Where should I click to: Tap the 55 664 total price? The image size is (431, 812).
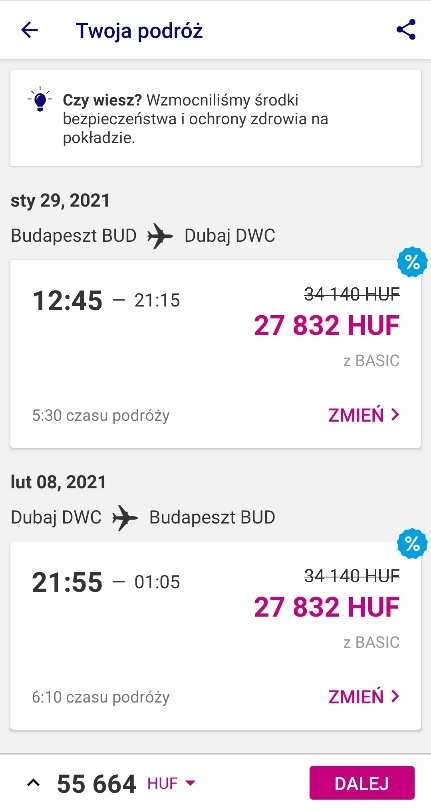[96, 784]
